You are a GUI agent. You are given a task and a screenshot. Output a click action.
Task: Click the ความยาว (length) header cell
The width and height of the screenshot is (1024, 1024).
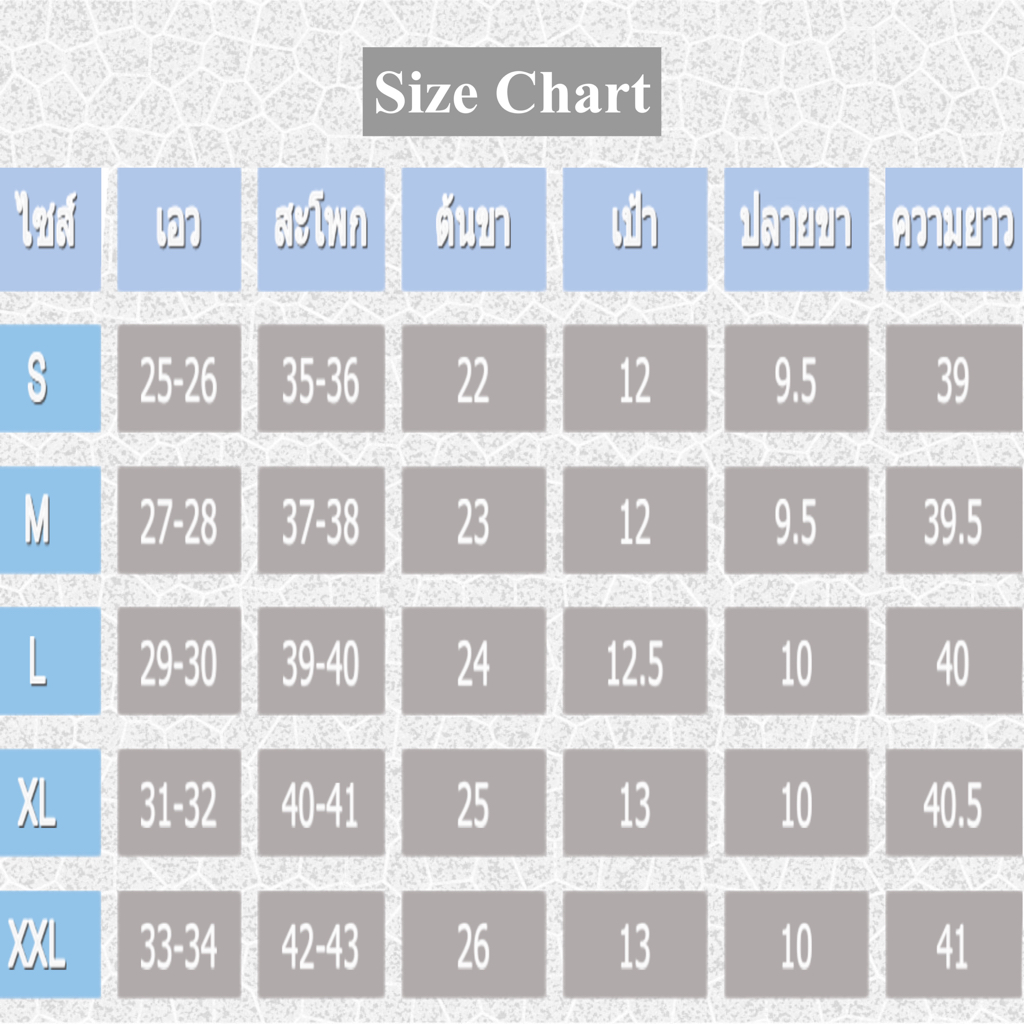(953, 229)
